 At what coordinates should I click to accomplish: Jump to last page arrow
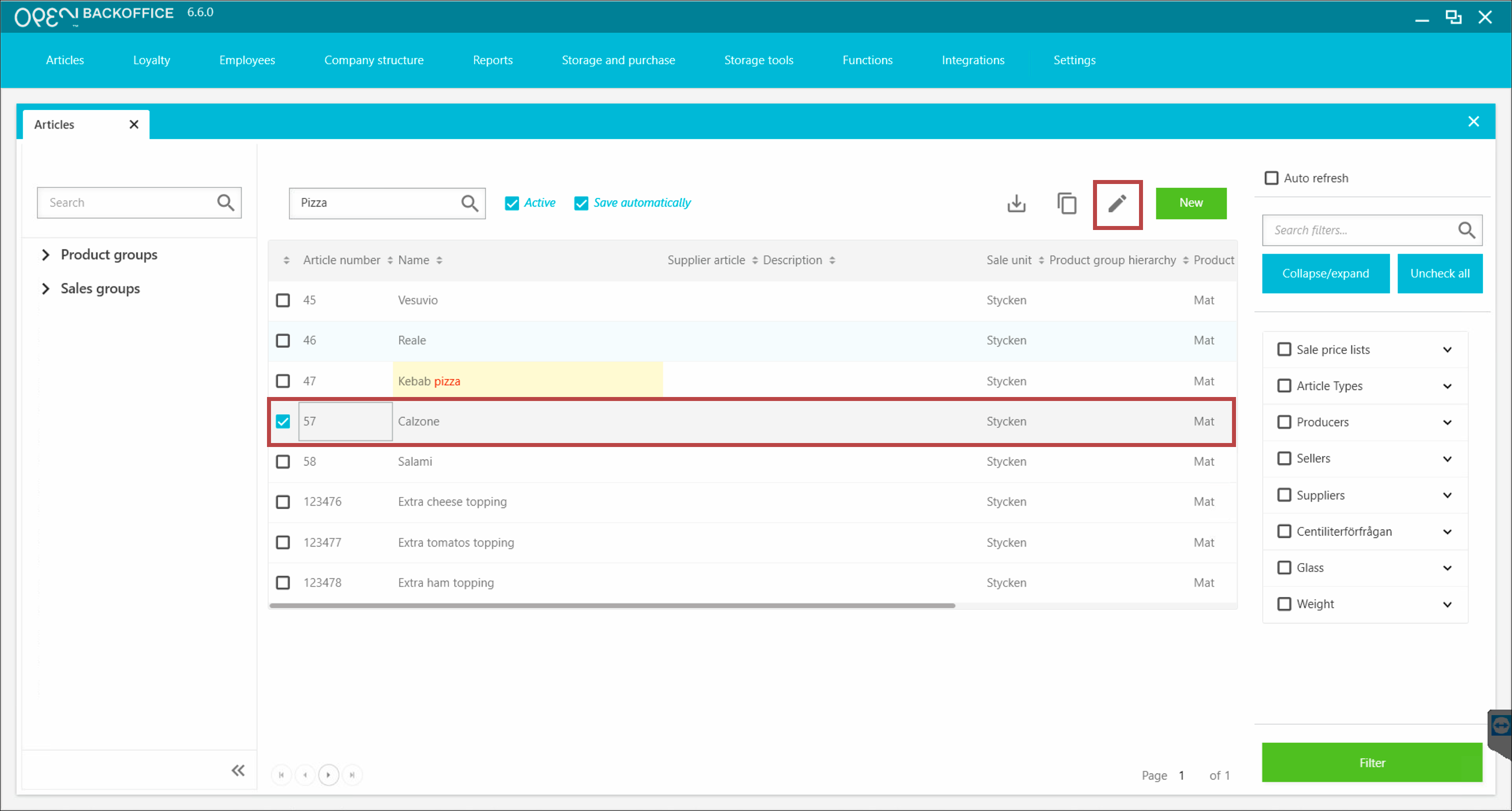point(352,774)
